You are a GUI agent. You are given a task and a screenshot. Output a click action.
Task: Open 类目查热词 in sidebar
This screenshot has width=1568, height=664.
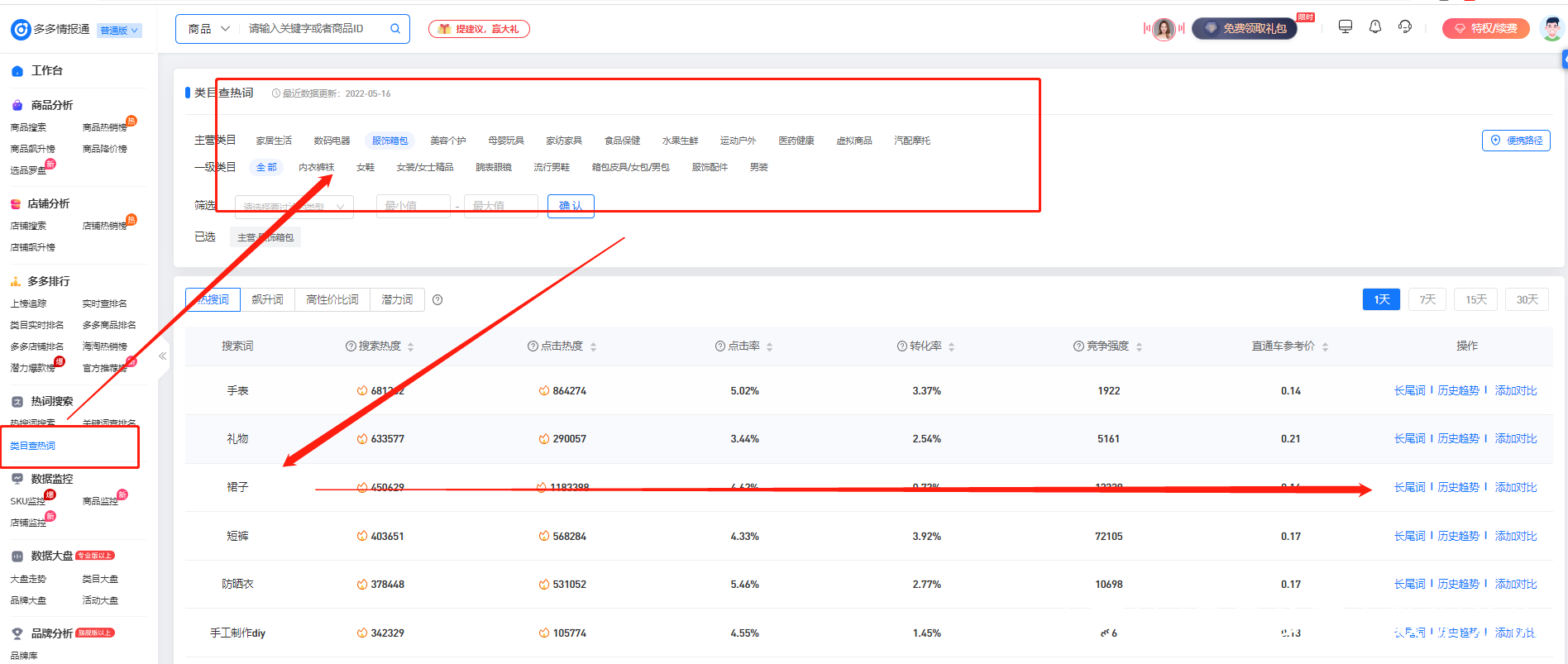point(33,446)
